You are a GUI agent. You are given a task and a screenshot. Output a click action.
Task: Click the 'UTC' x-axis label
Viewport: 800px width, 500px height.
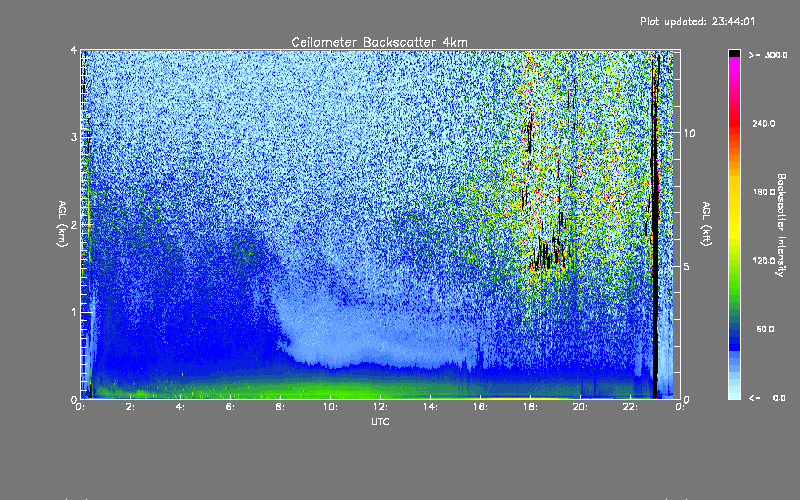point(380,421)
